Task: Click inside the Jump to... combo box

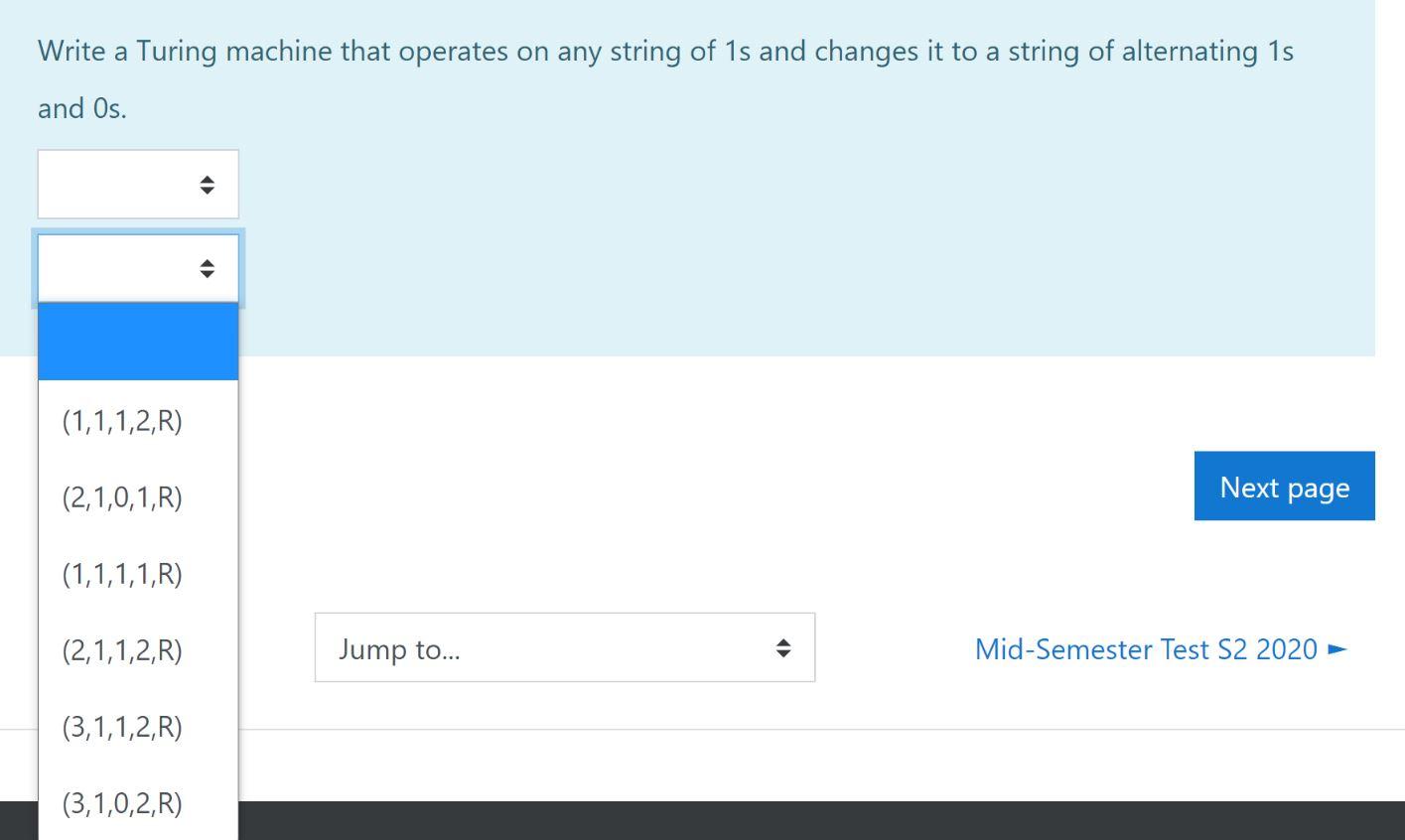Action: coord(496,648)
